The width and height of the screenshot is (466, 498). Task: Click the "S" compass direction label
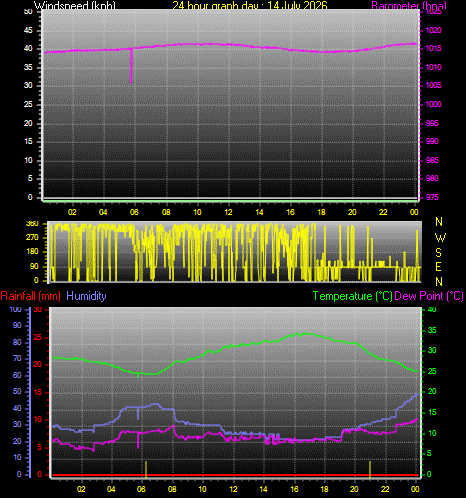tap(439, 253)
